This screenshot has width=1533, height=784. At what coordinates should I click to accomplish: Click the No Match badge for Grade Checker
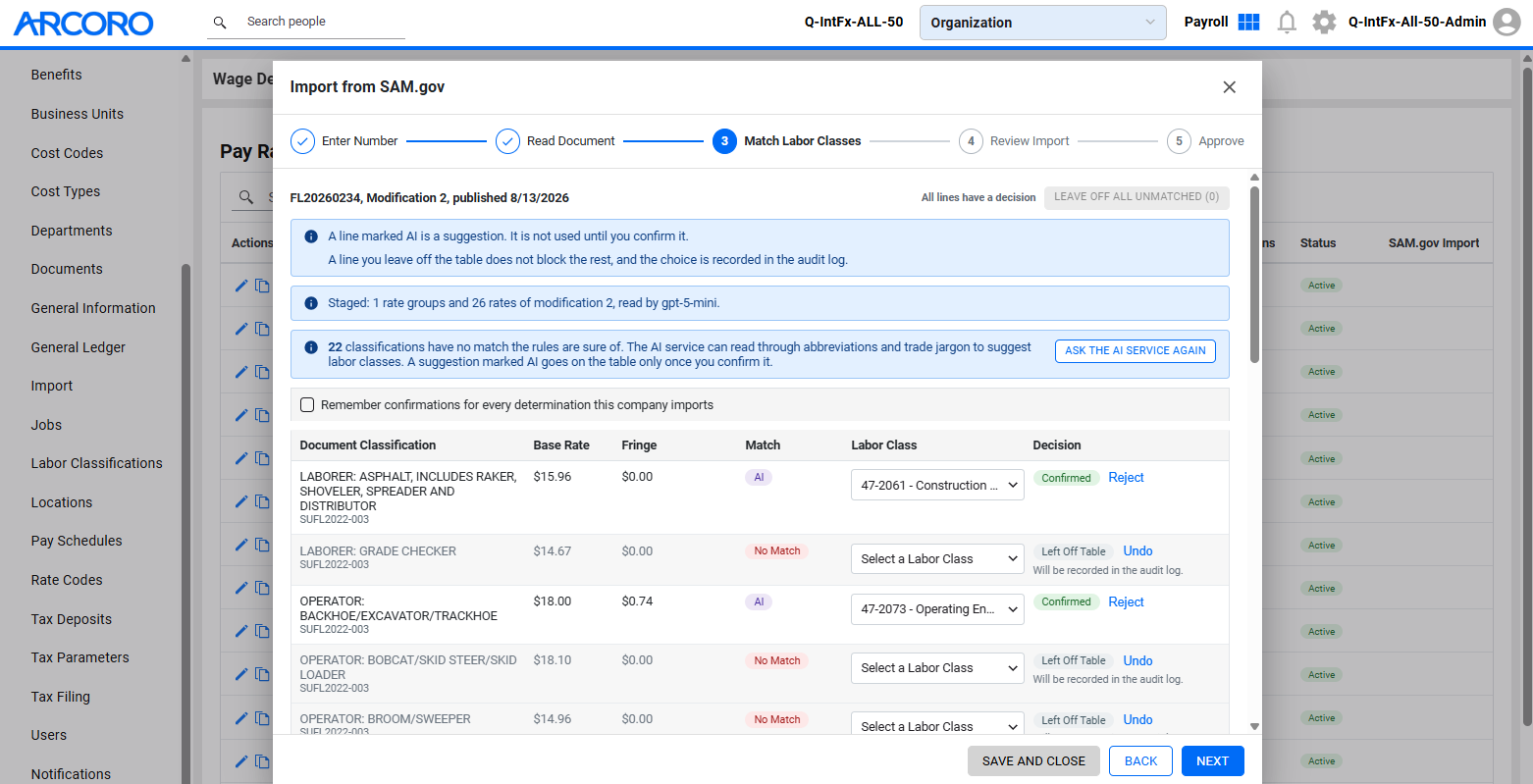[x=776, y=551]
